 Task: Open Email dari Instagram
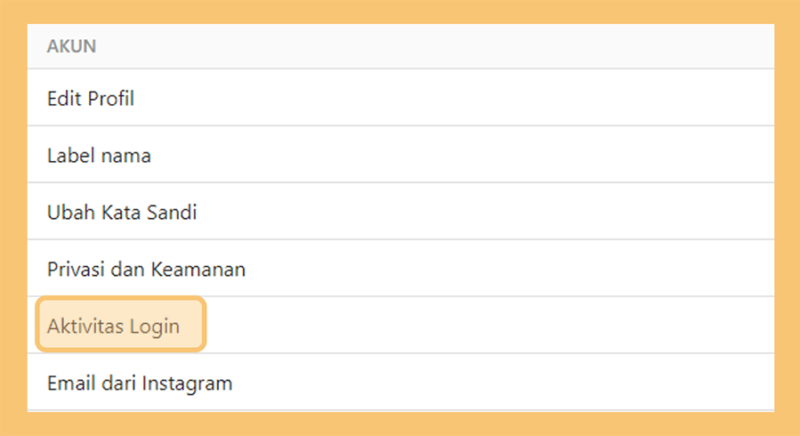pyautogui.click(x=401, y=382)
